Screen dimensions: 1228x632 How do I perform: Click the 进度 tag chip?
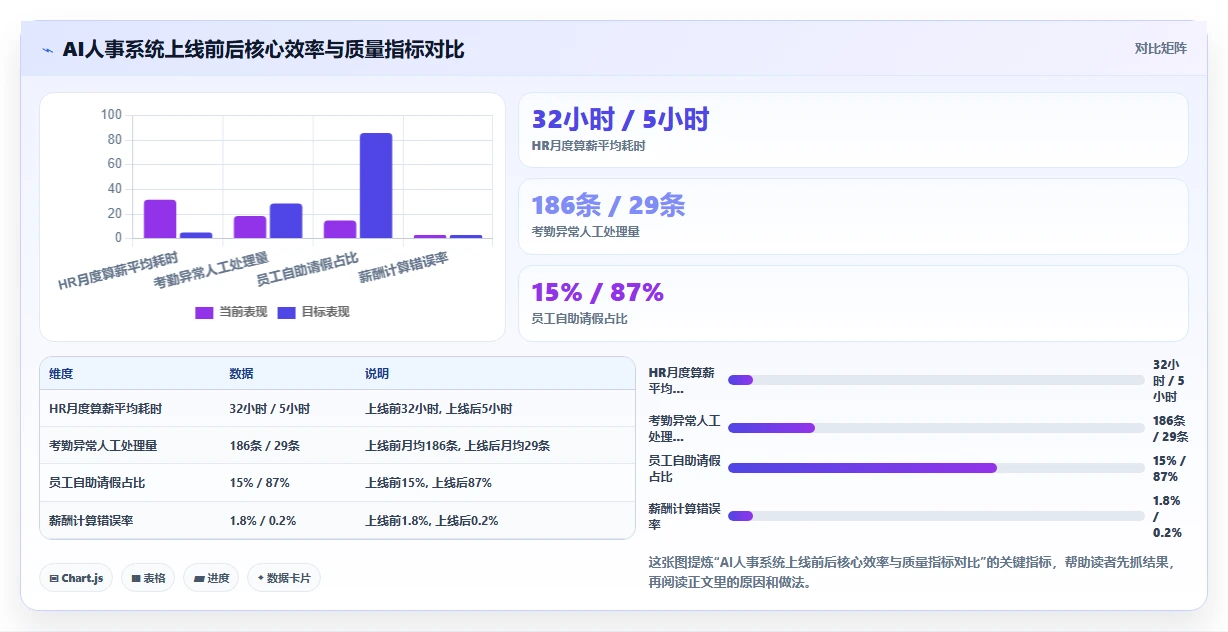click(211, 578)
